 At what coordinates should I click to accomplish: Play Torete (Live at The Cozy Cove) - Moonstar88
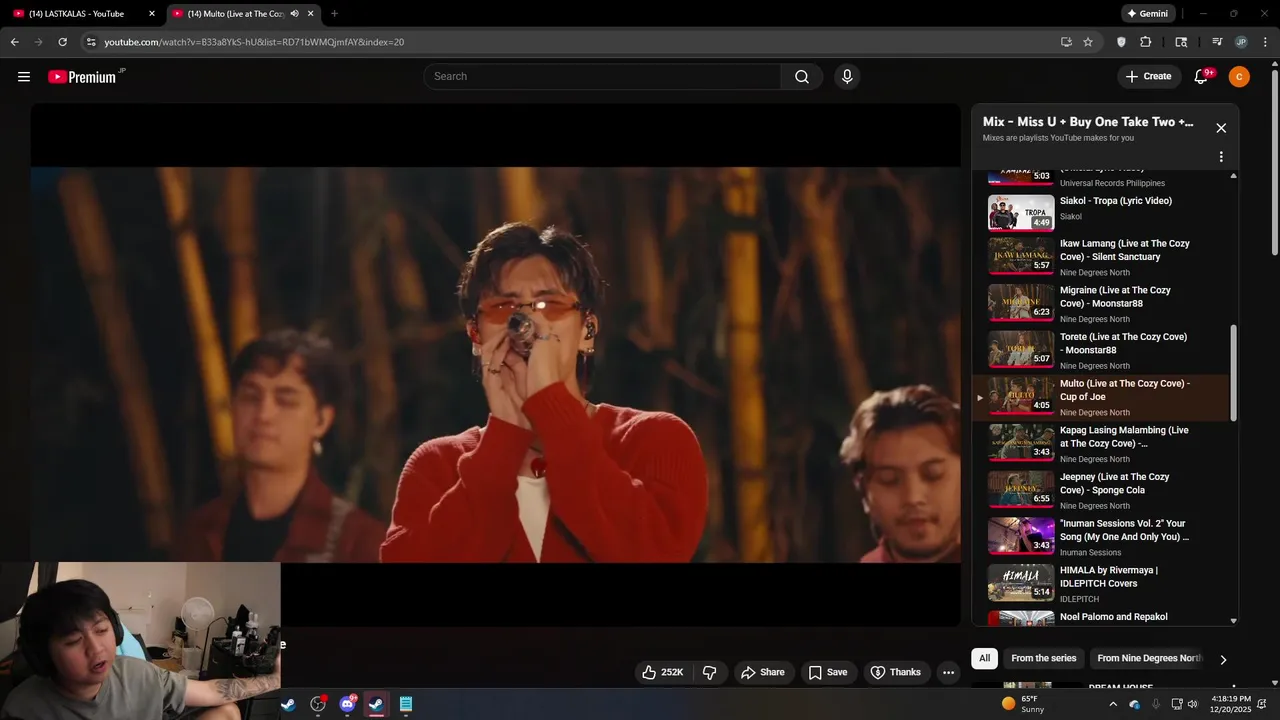[x=1100, y=350]
